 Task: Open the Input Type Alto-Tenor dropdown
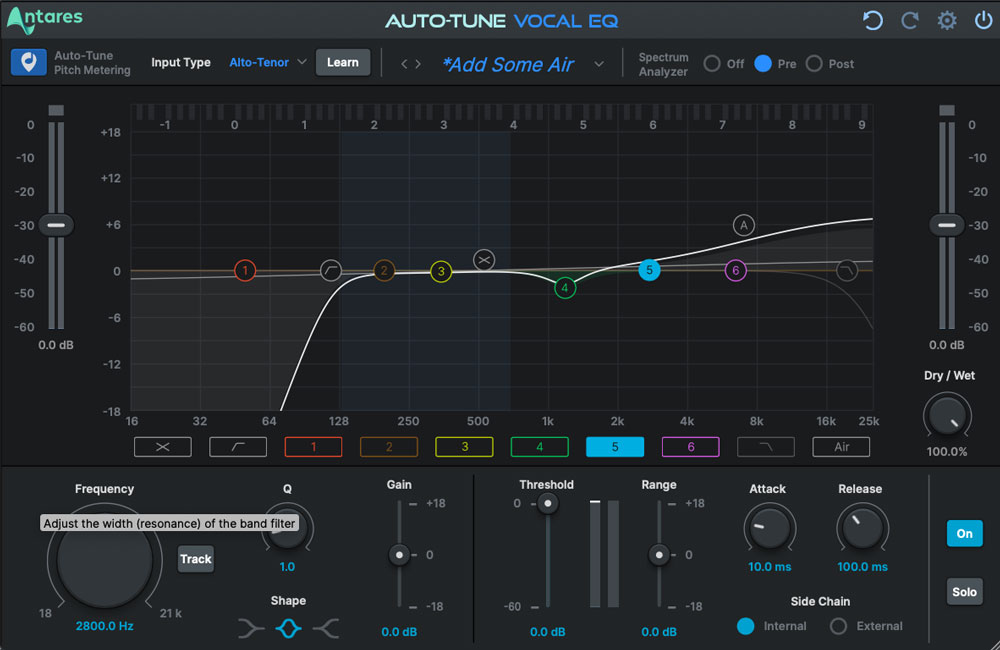[x=268, y=63]
